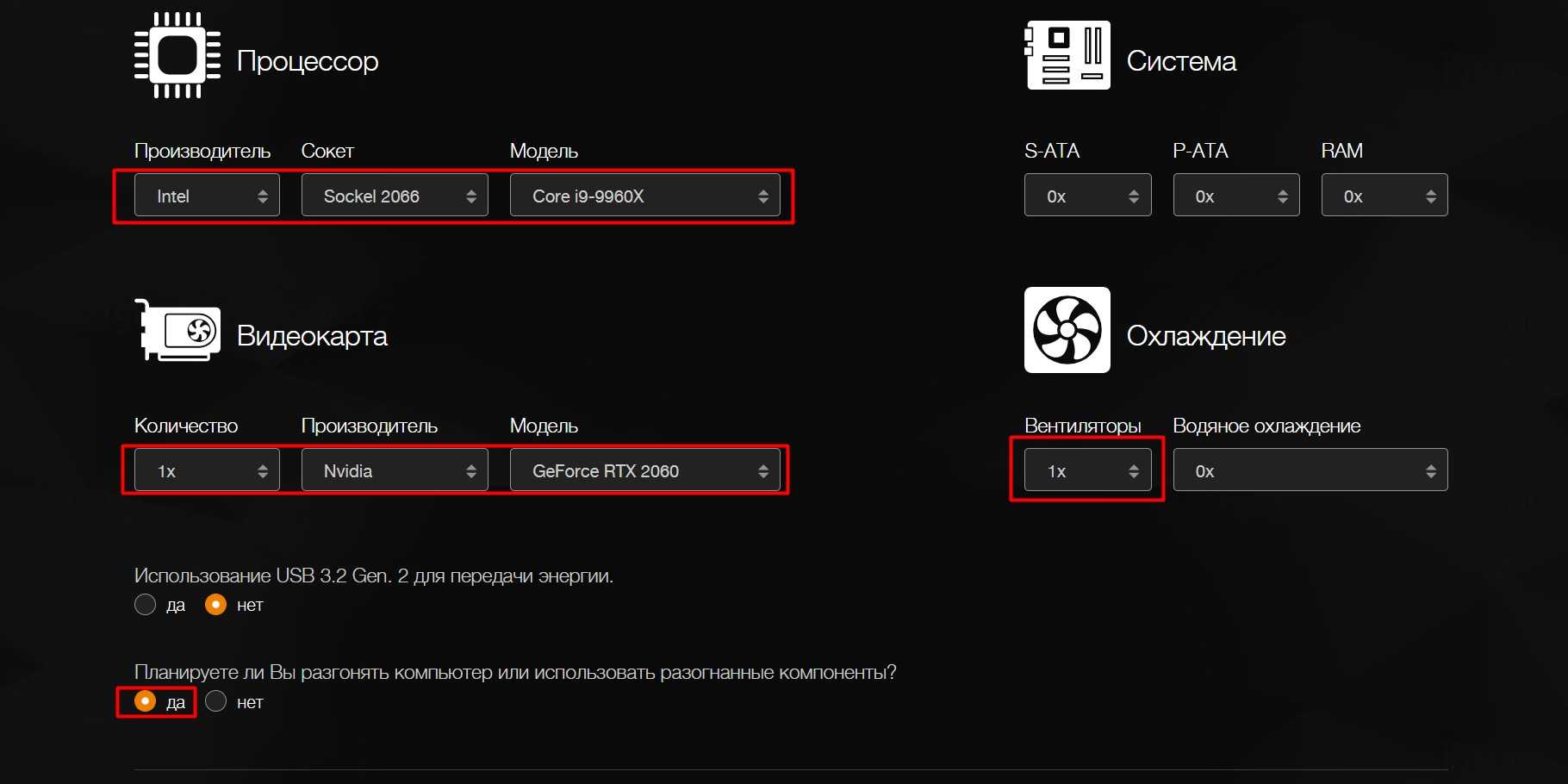Choose 'нет' for overclocking question
The height and width of the screenshot is (784, 1568).
(x=216, y=702)
